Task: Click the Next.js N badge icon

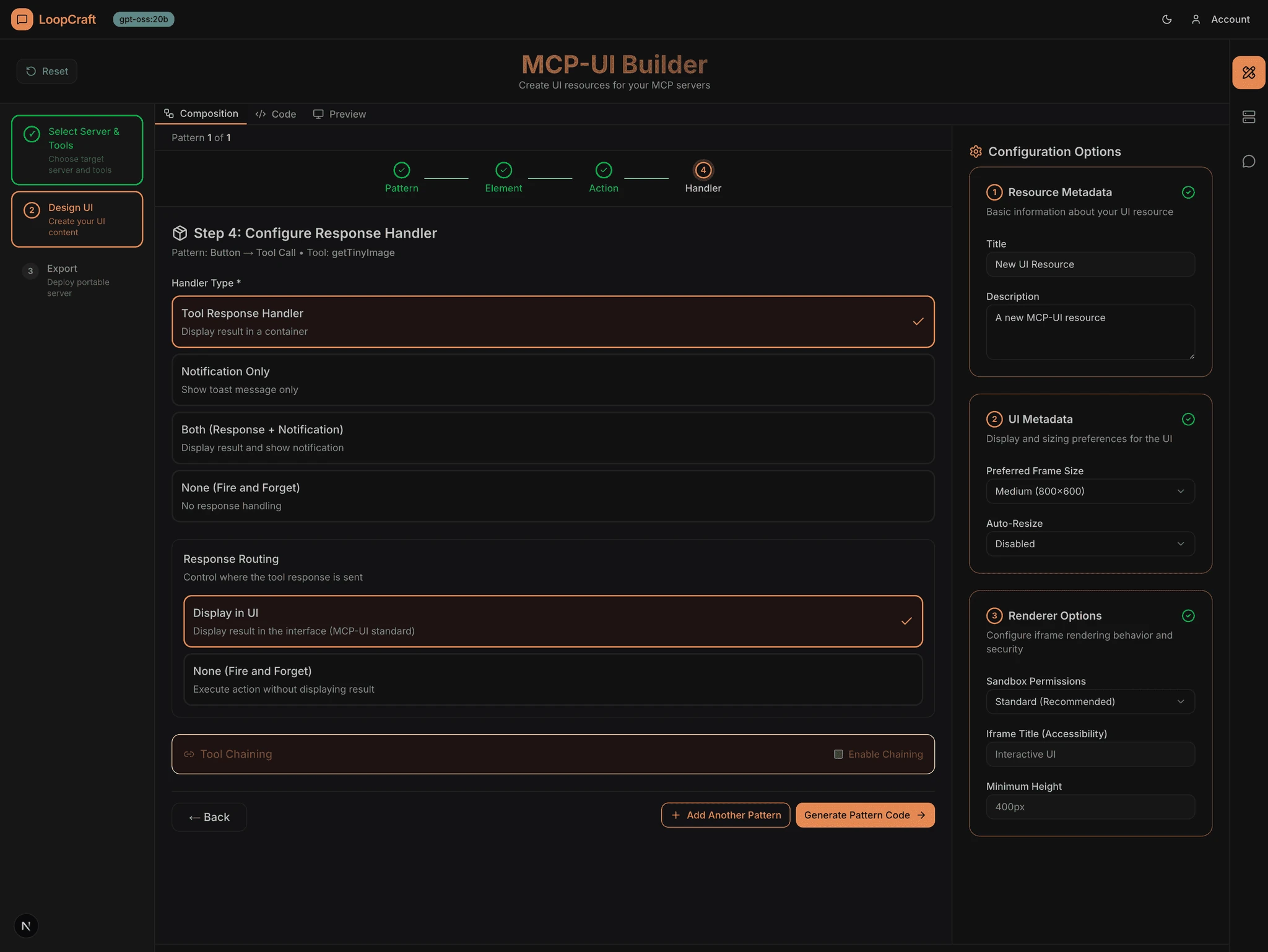Action: (26, 925)
